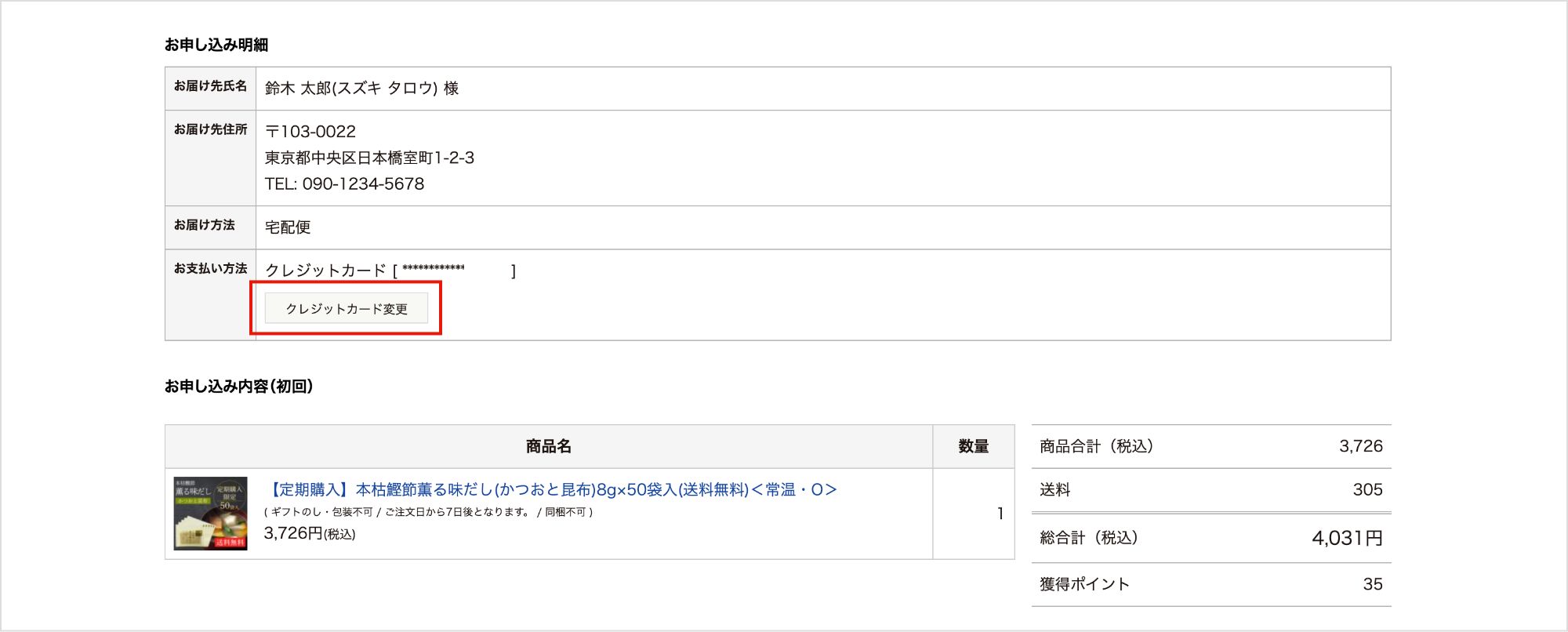
Task: Click the recipient name 鈴木 太郎 text
Action: pos(361,89)
